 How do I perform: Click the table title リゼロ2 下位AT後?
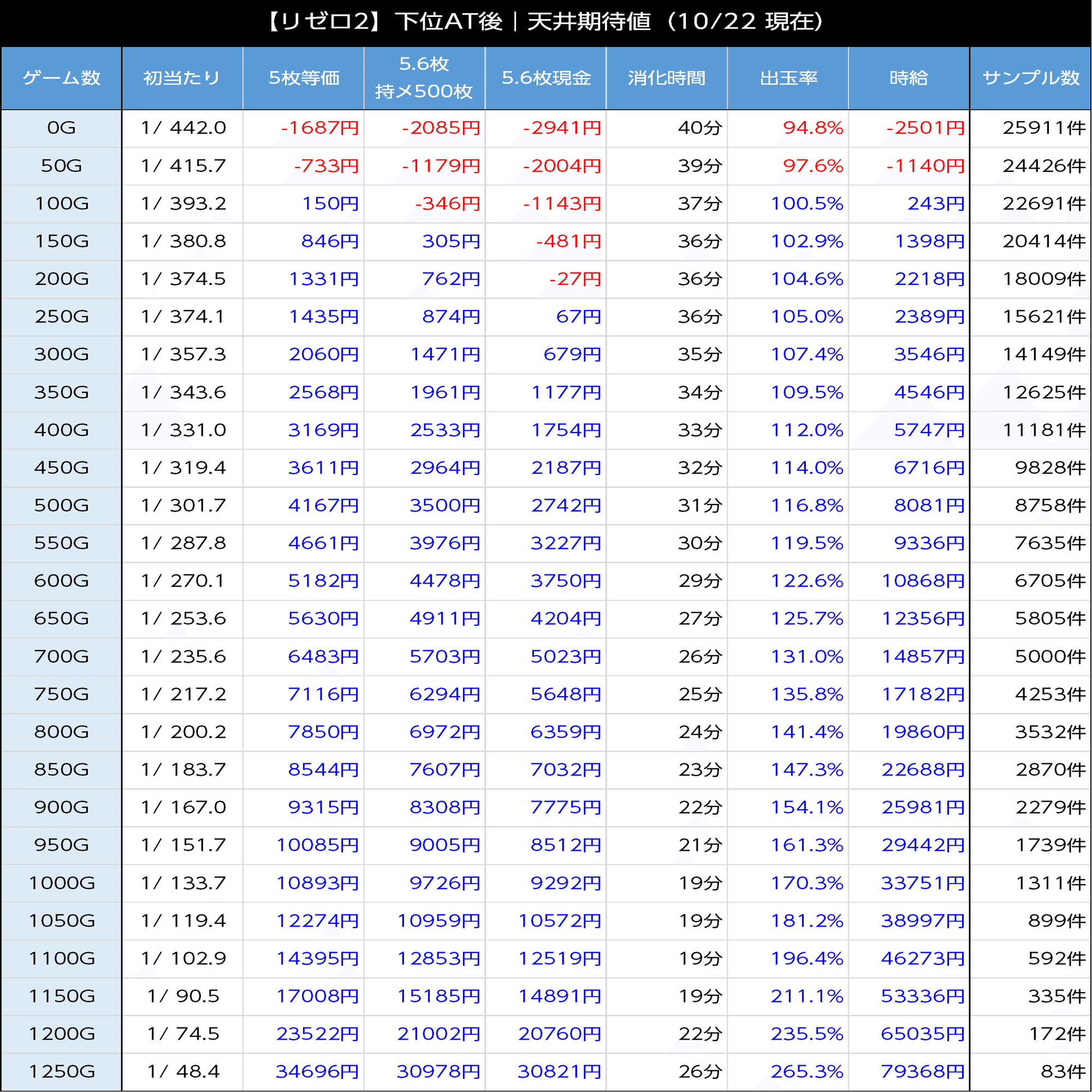pyautogui.click(x=545, y=22)
